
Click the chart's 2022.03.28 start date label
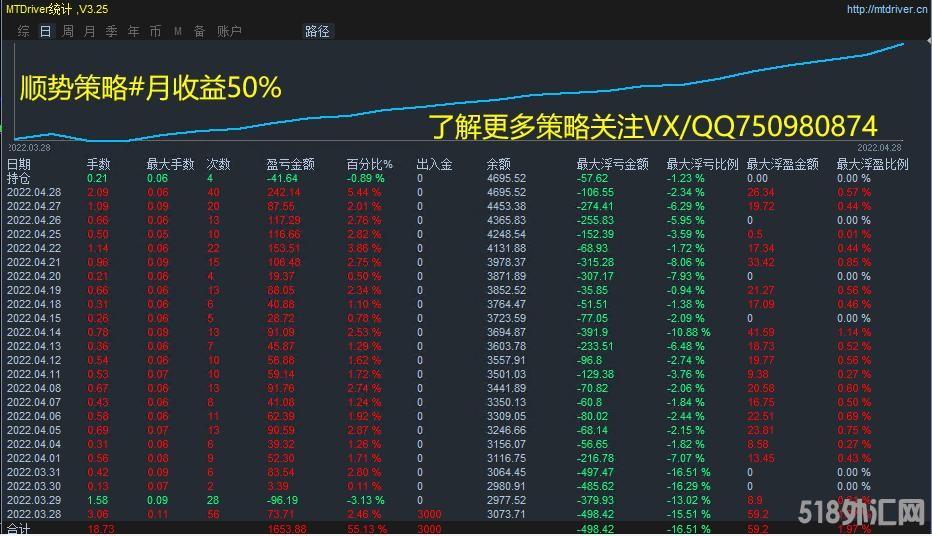(29, 147)
